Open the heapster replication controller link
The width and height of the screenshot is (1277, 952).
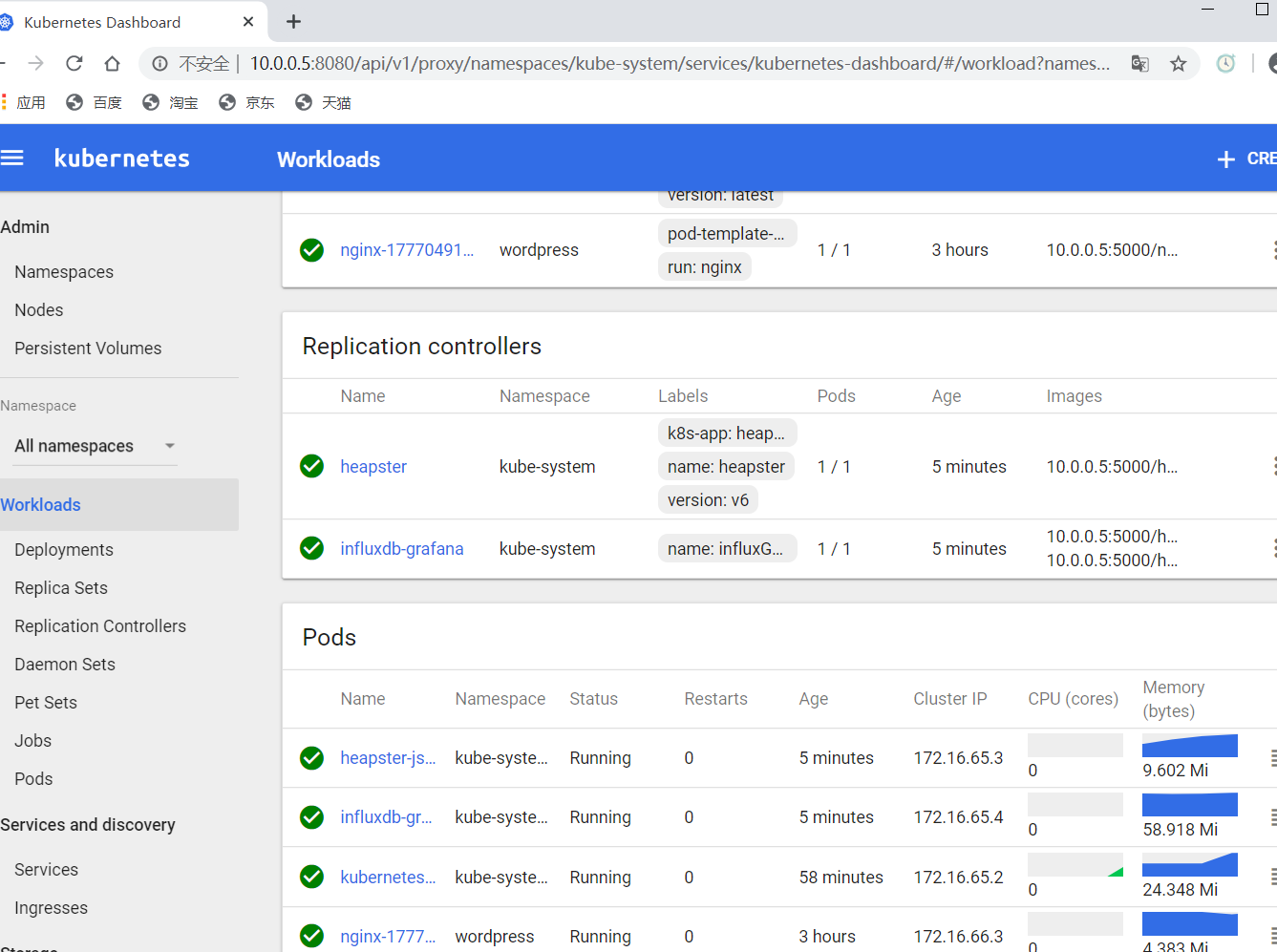click(373, 467)
